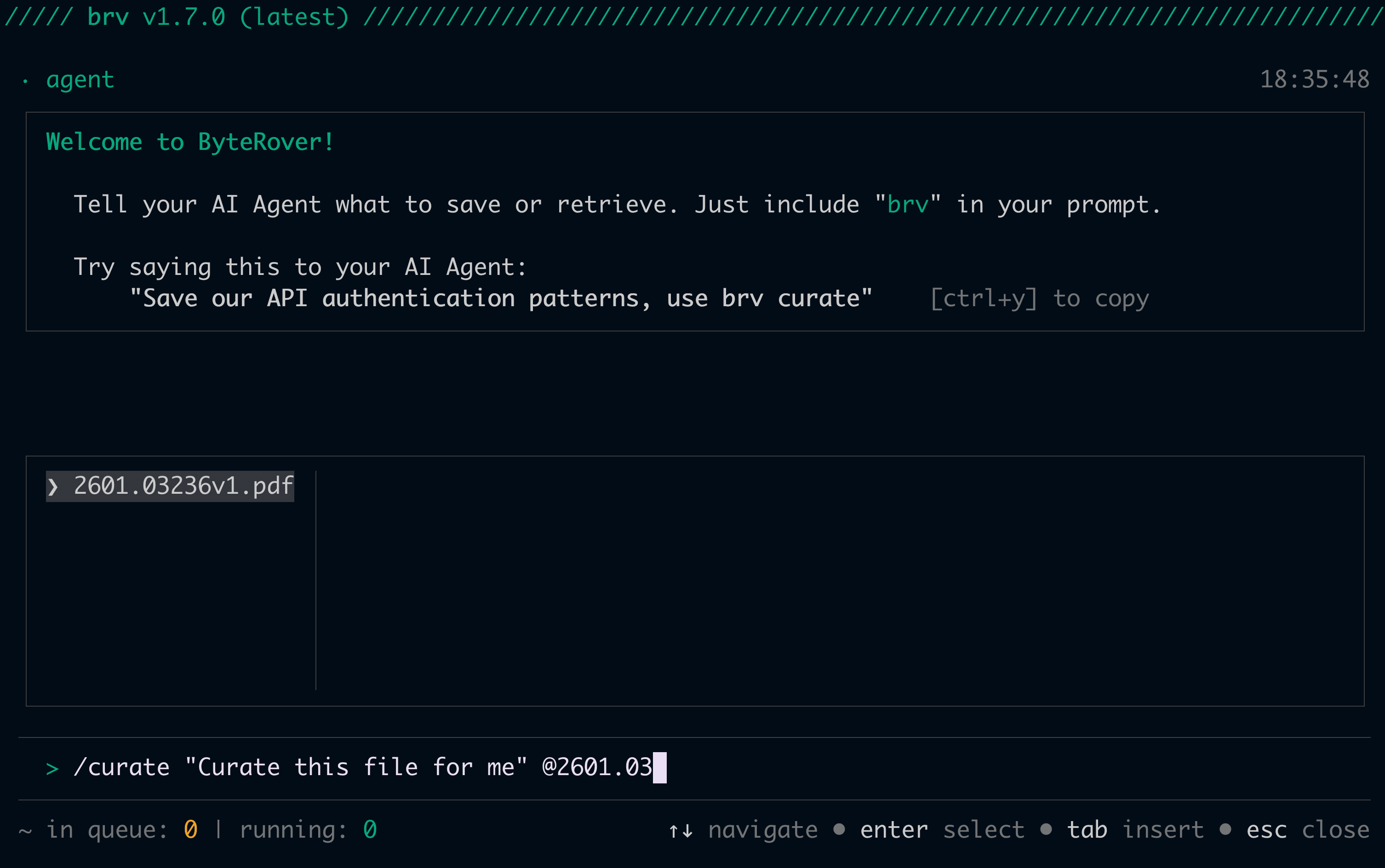Click the tilde icon in status bar
The height and width of the screenshot is (868, 1385).
tap(25, 830)
